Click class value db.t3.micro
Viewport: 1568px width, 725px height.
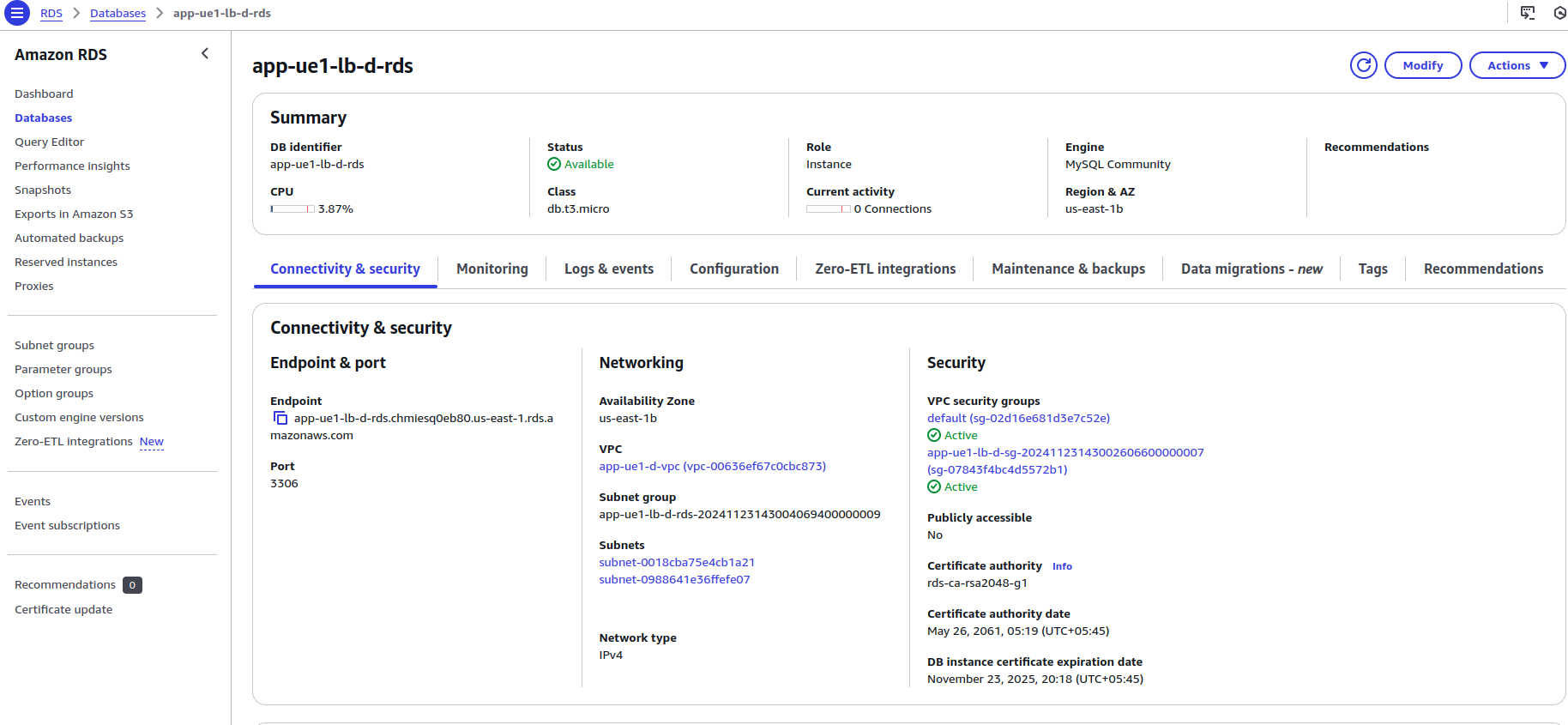(578, 208)
